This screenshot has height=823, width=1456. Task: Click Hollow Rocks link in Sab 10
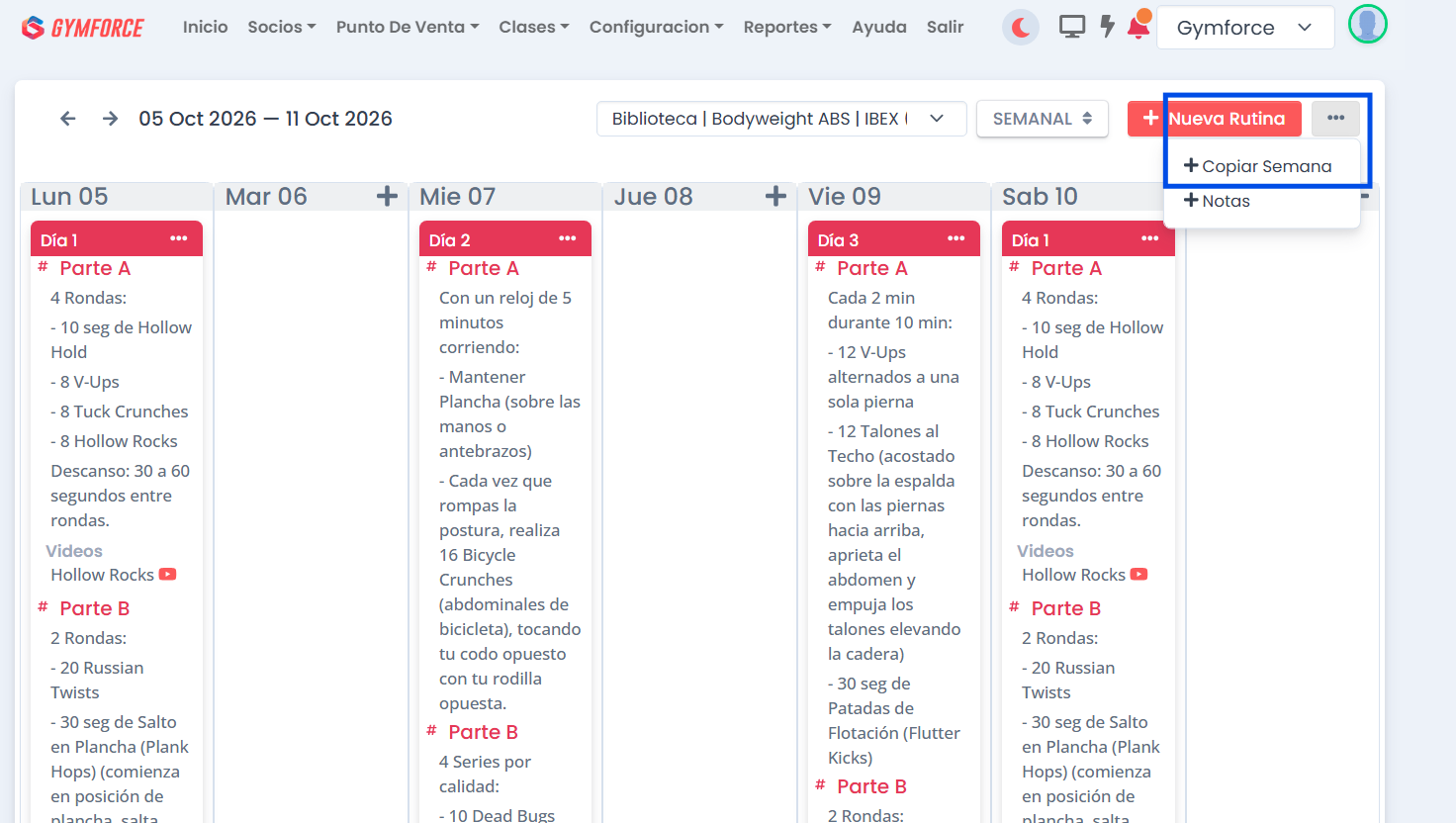1074,575
